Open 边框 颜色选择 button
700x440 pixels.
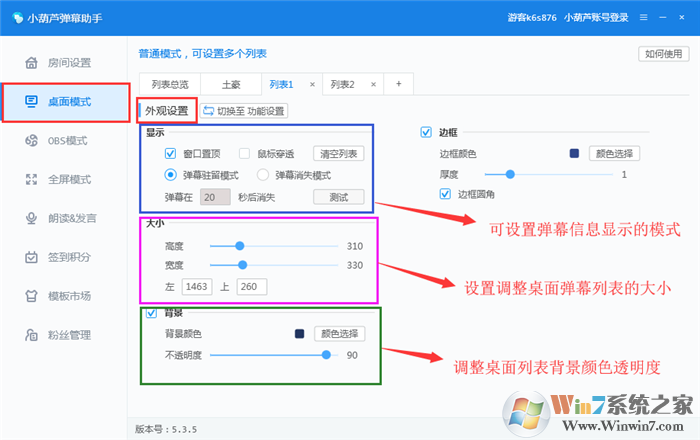pos(614,154)
